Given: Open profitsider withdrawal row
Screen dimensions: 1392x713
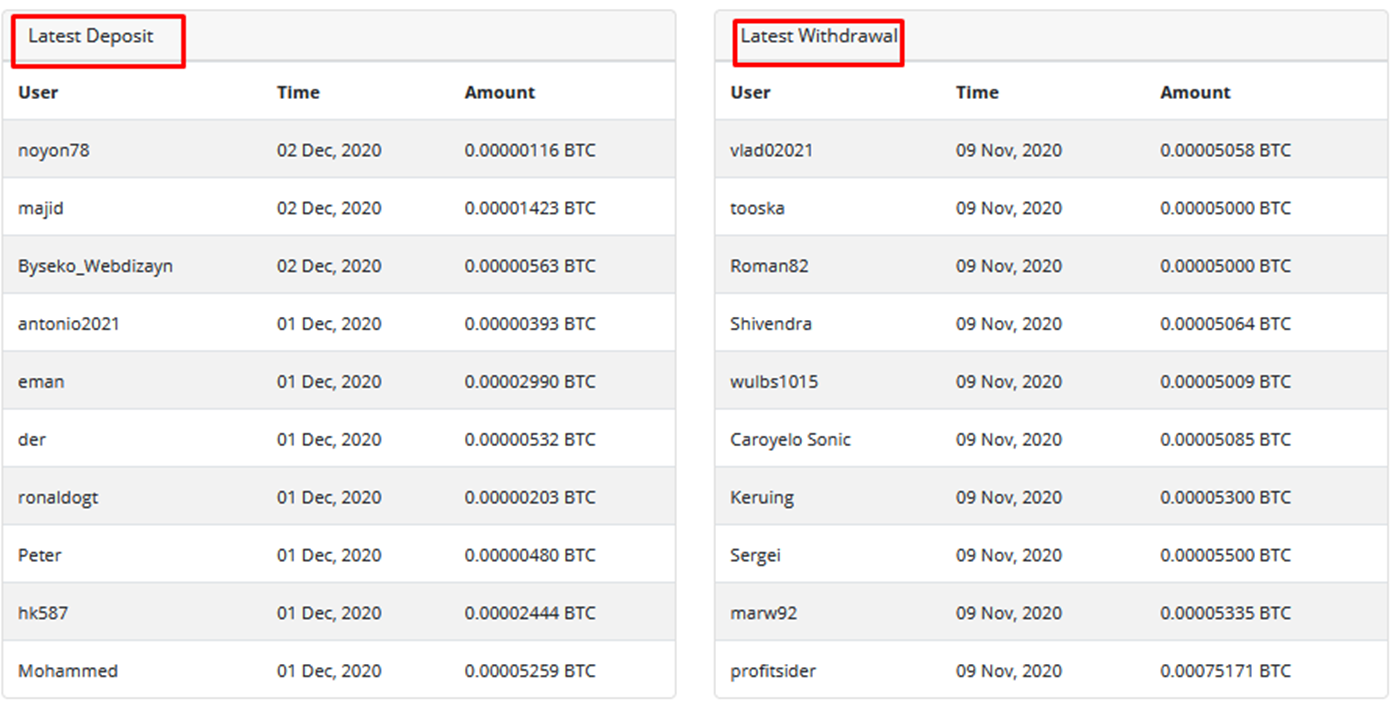Looking at the screenshot, I should (773, 671).
